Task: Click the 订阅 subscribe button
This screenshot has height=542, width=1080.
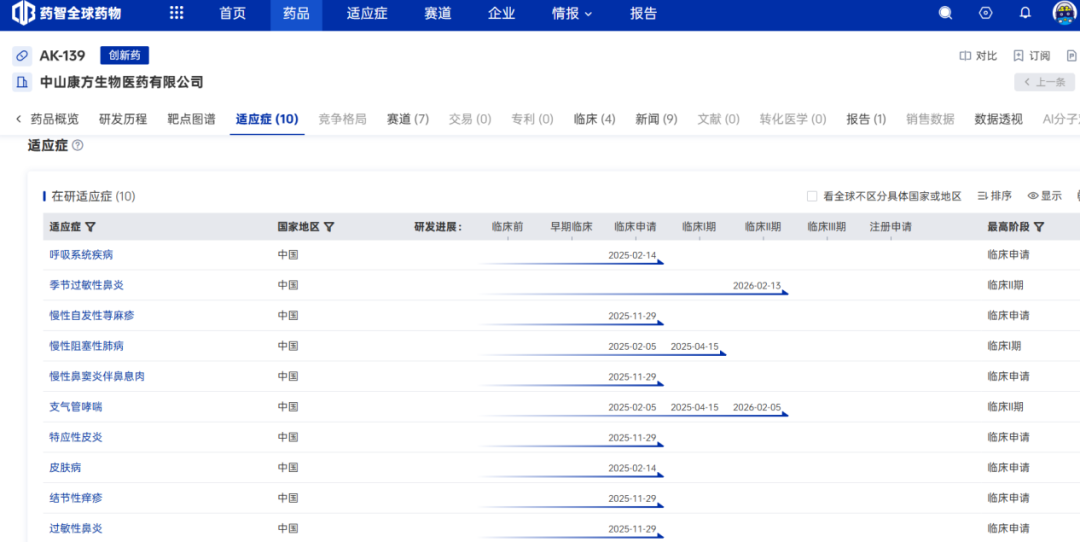Action: point(1032,56)
